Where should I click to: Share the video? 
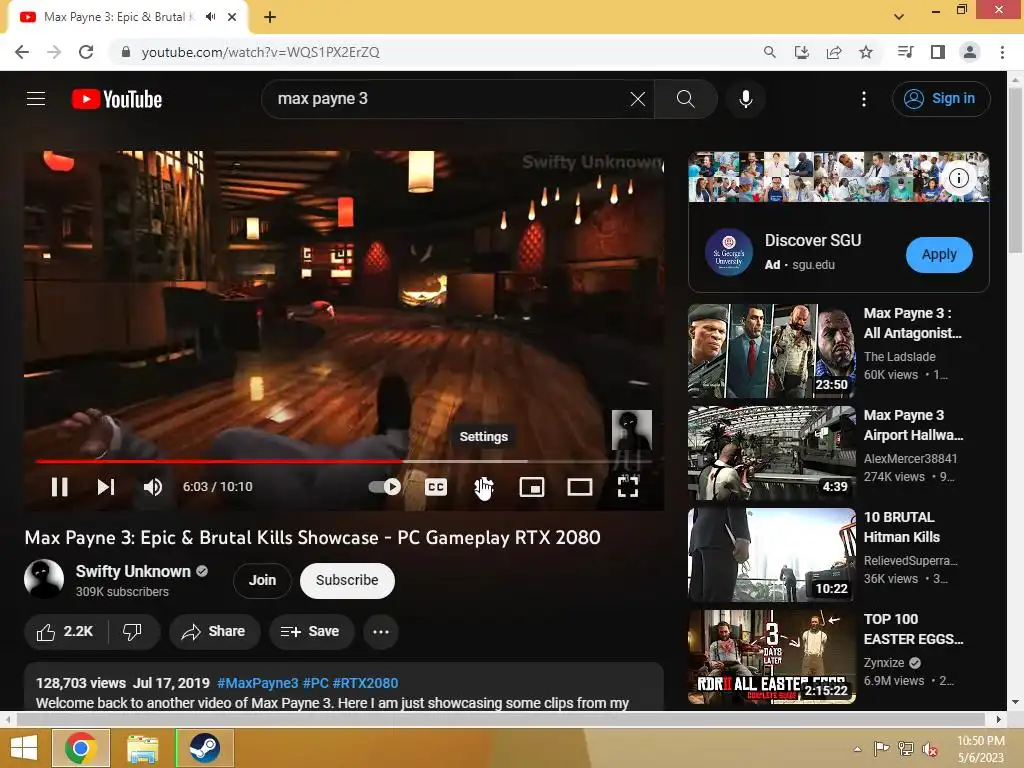point(214,632)
